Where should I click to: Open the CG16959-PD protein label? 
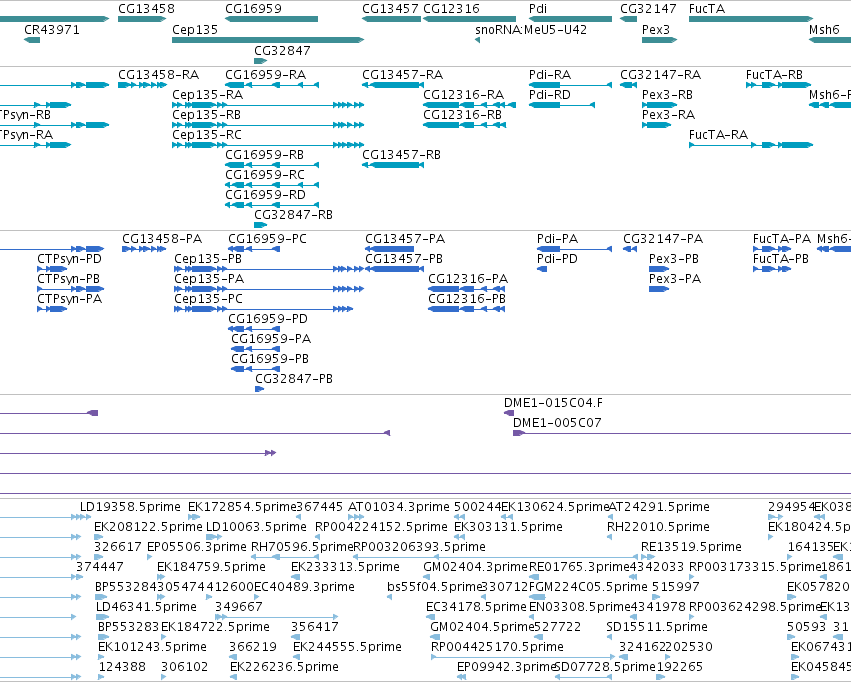tap(268, 318)
